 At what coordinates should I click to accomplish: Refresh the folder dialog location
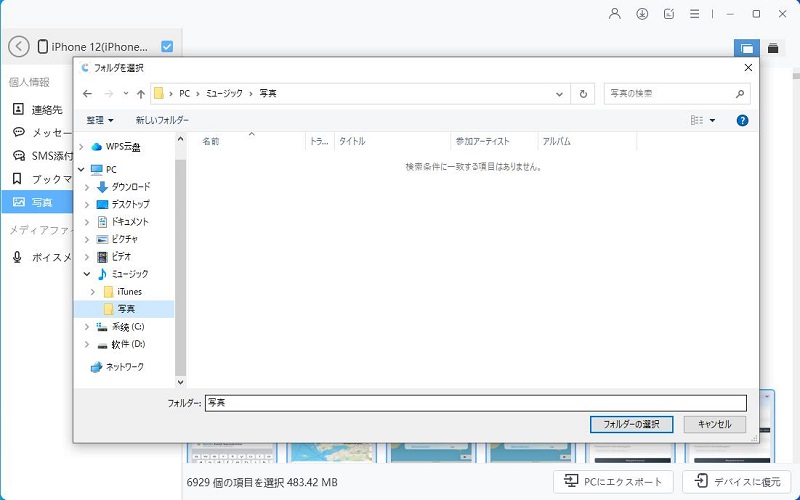click(x=584, y=94)
